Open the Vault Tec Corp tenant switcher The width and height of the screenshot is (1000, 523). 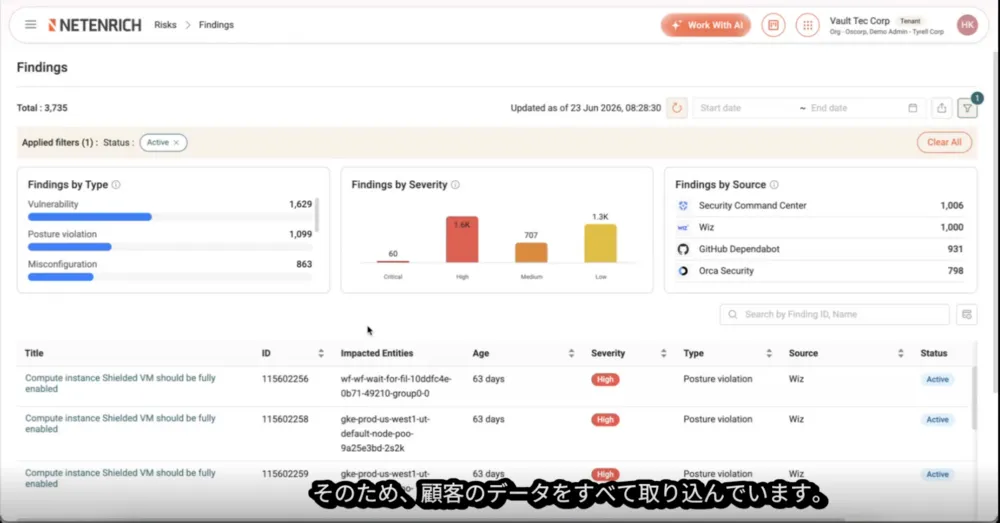886,25
